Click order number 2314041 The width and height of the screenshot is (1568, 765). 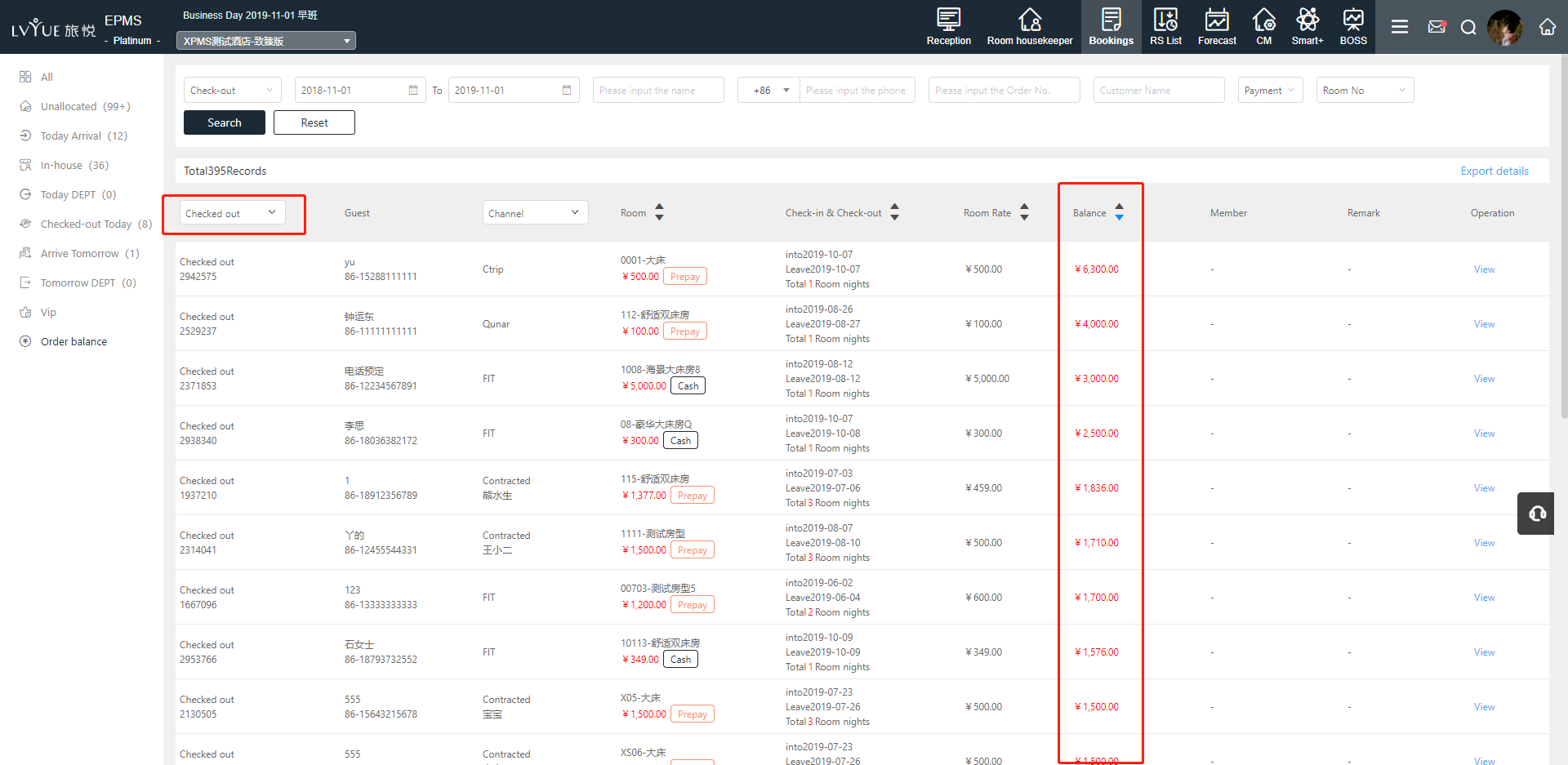pos(198,550)
